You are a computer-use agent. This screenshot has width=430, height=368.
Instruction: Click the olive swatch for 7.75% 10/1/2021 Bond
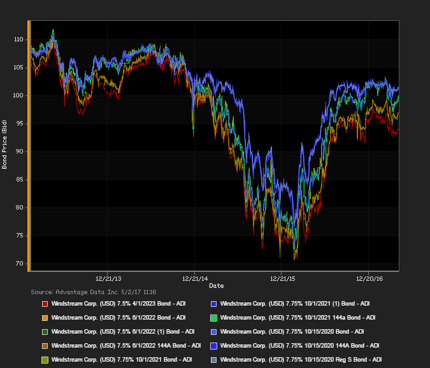click(x=45, y=360)
